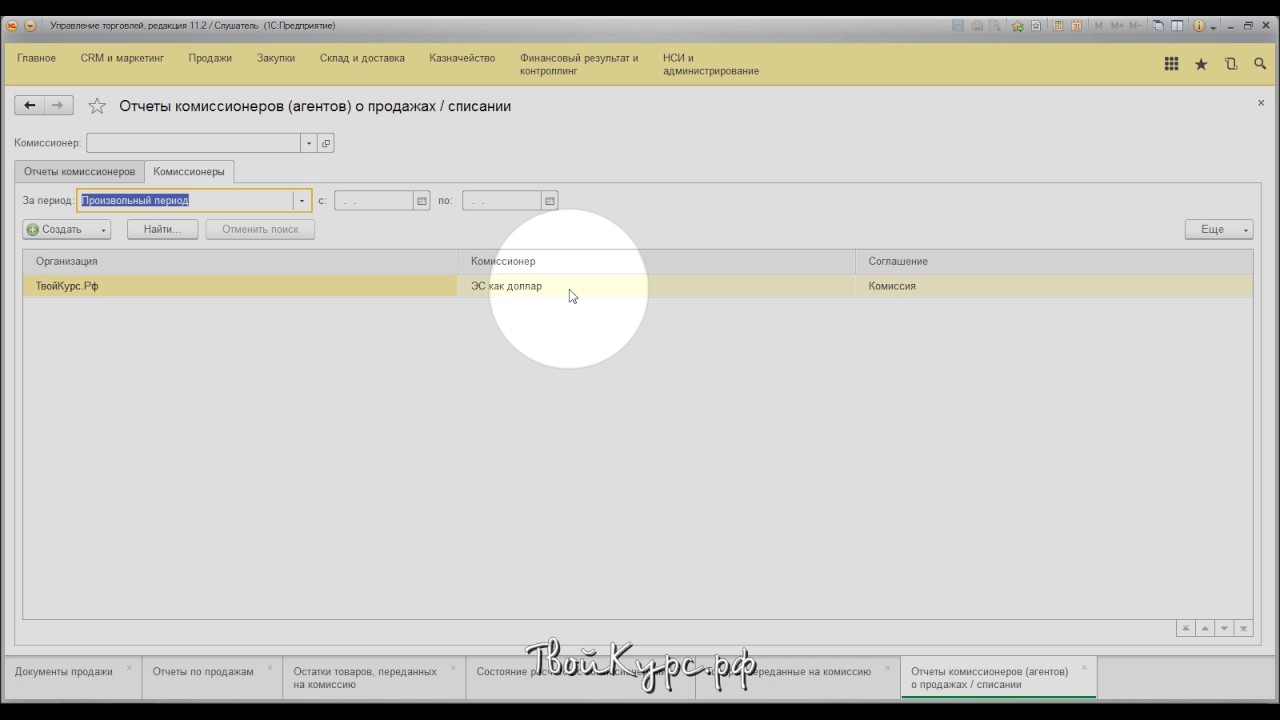Jump to the last list row arrow
This screenshot has width=1280, height=720.
click(1243, 629)
